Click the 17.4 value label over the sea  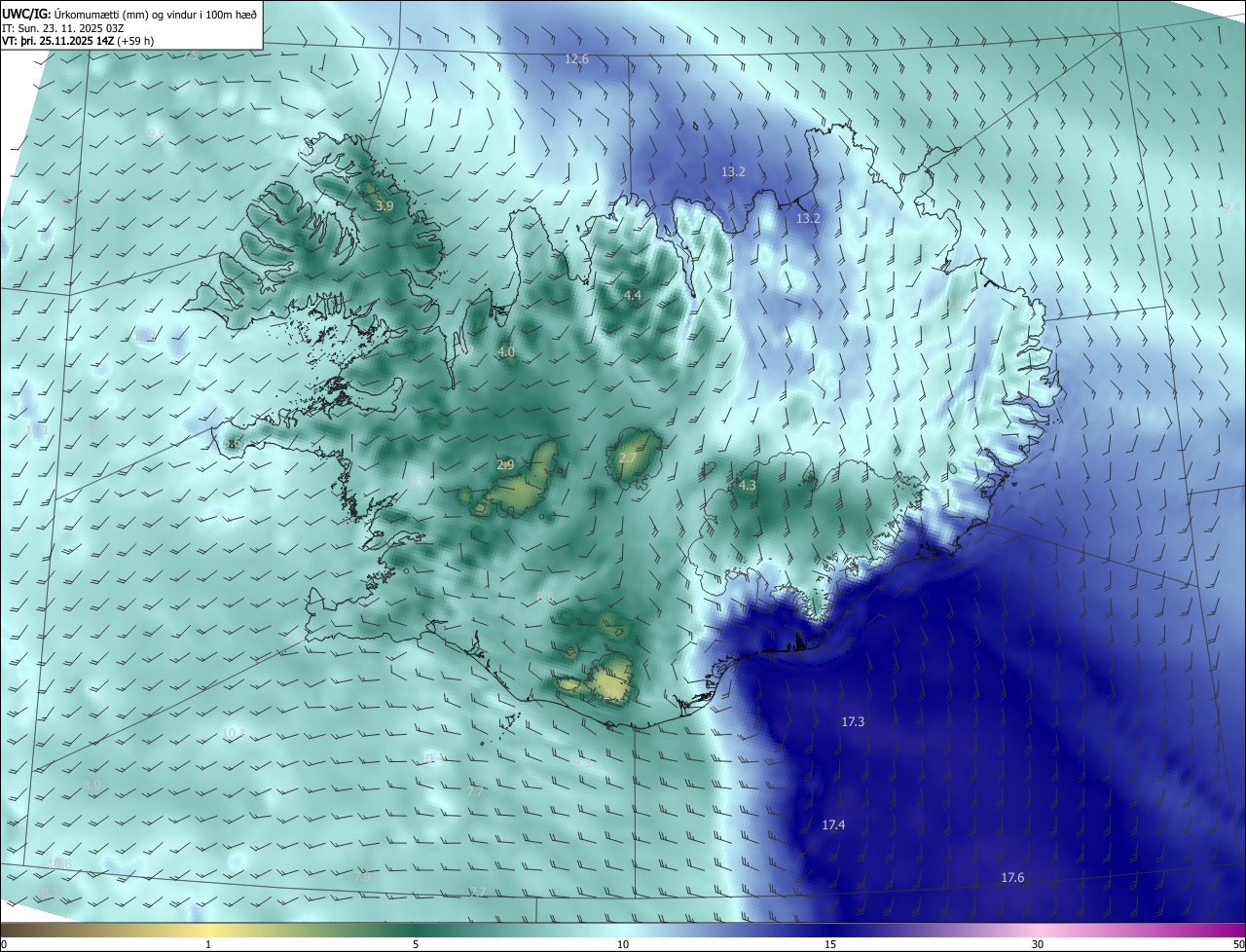[x=833, y=825]
